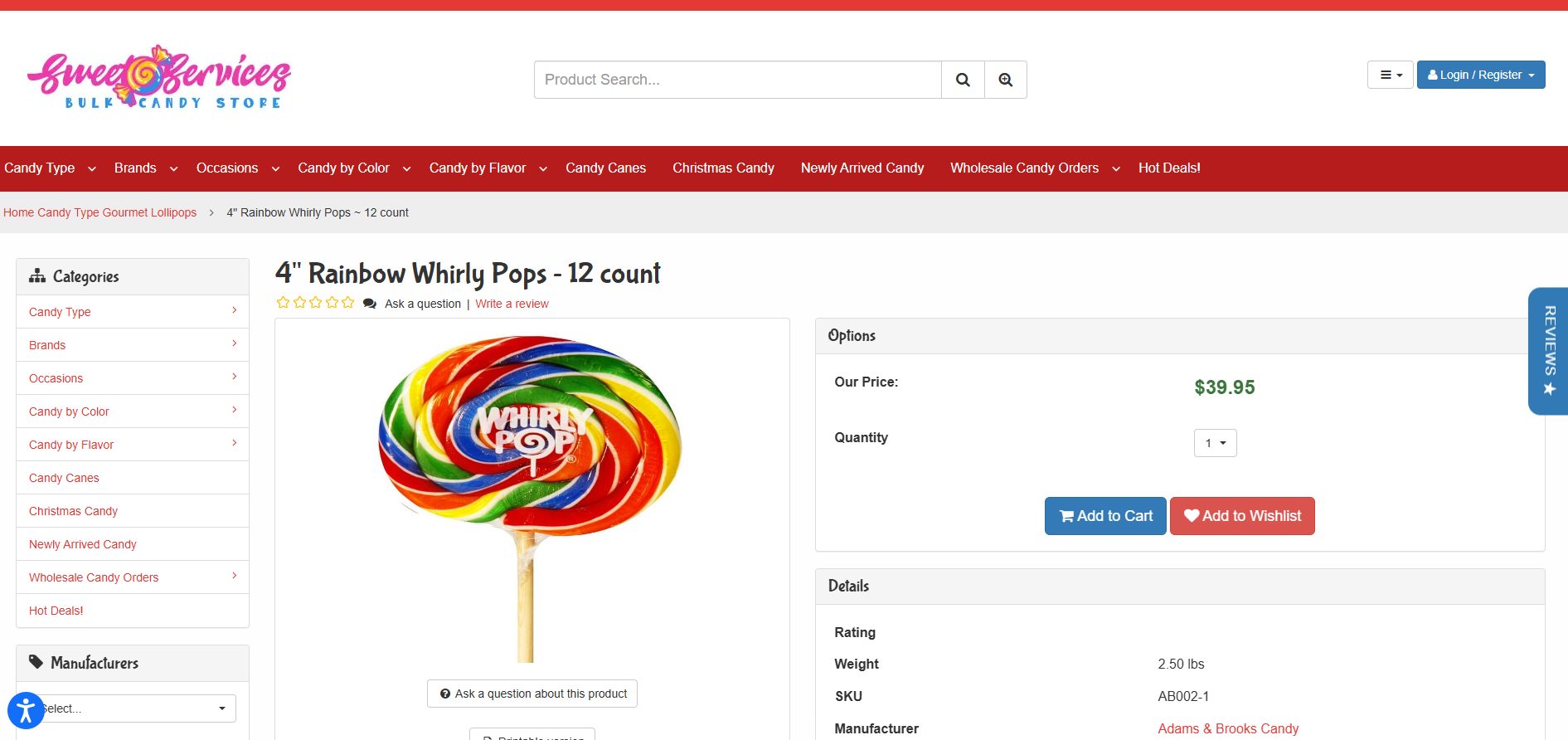Open the accessibility widget icon
The height and width of the screenshot is (740, 1568).
pos(25,711)
